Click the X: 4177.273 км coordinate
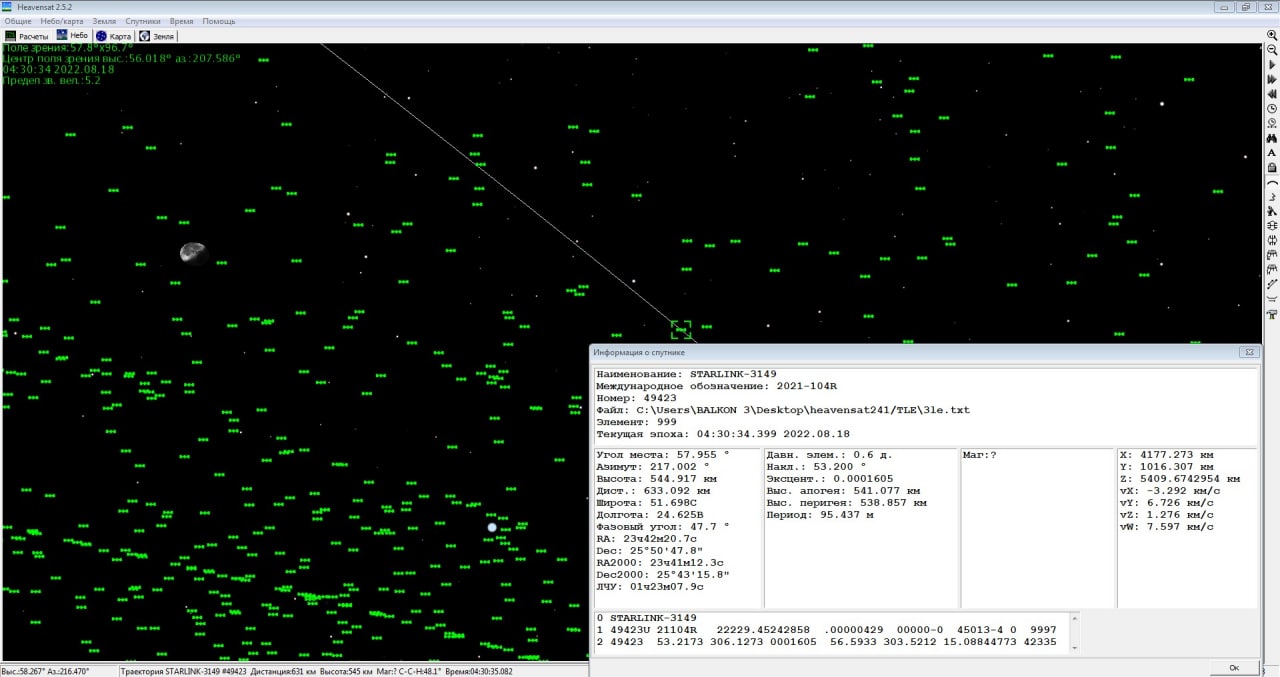This screenshot has width=1280, height=677. point(1167,454)
